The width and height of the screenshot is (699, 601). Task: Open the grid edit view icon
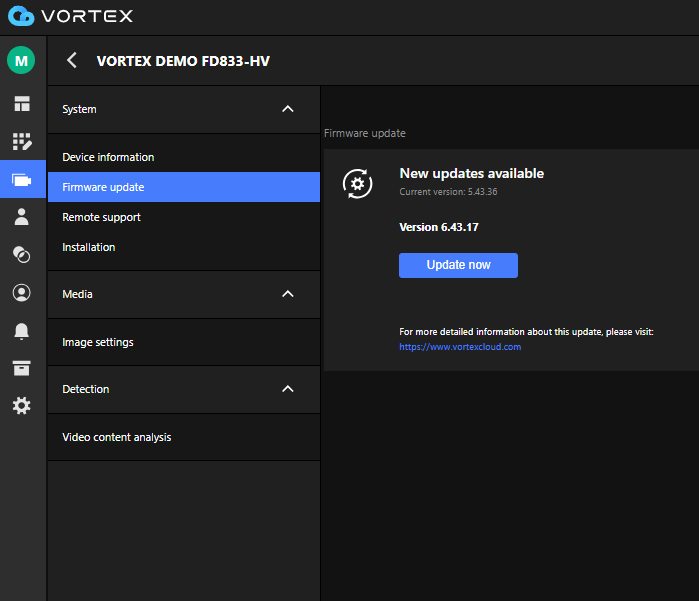point(22,141)
